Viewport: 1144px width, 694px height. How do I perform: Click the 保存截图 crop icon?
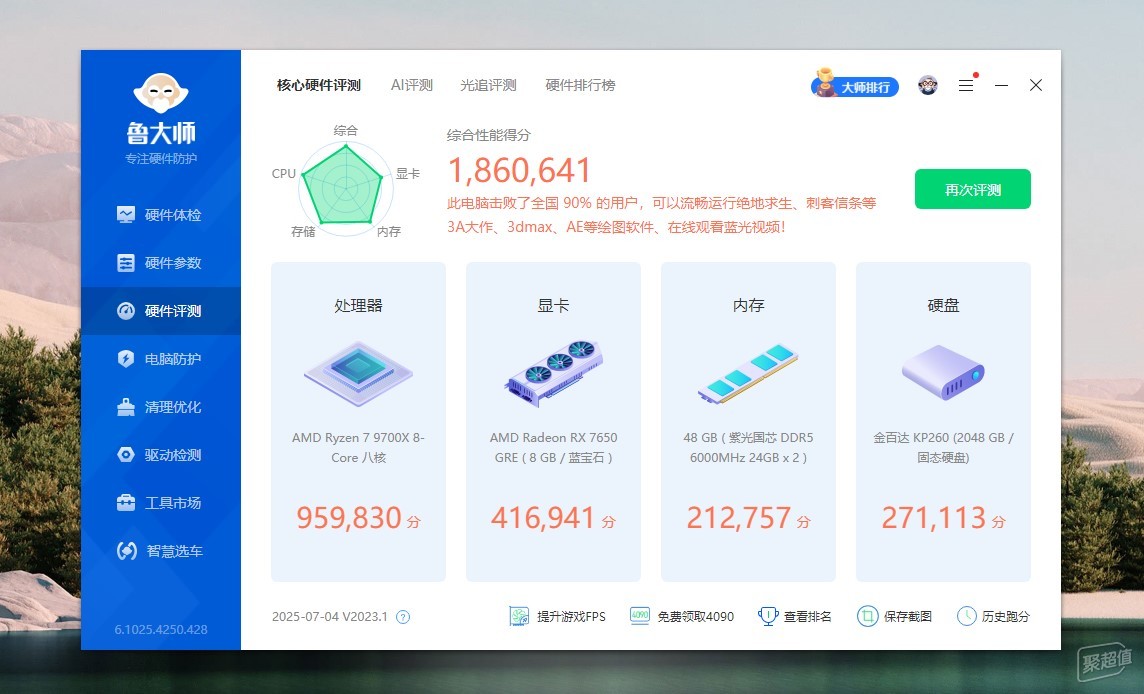[x=867, y=616]
